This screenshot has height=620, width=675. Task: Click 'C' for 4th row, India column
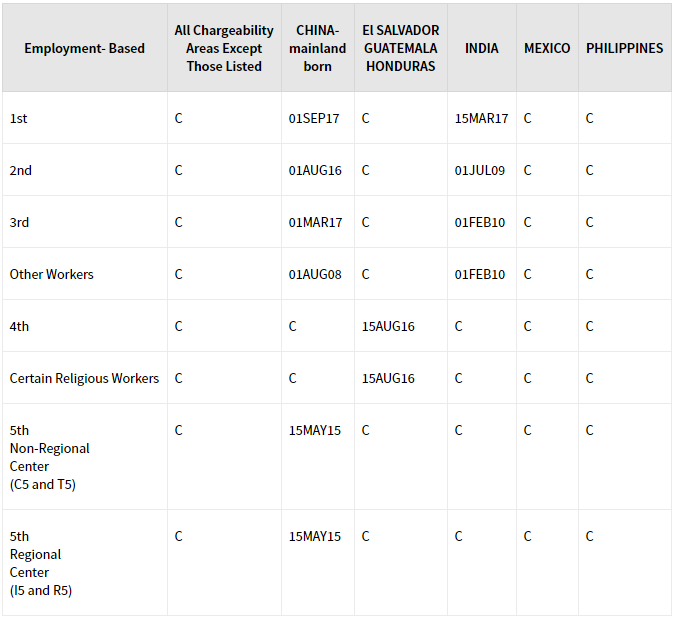point(459,326)
